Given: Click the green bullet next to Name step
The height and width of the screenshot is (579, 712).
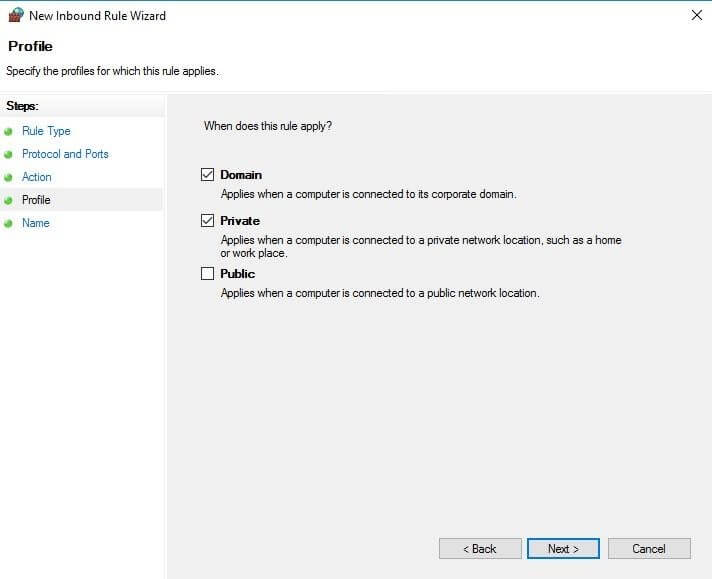Looking at the screenshot, I should click(x=8, y=223).
